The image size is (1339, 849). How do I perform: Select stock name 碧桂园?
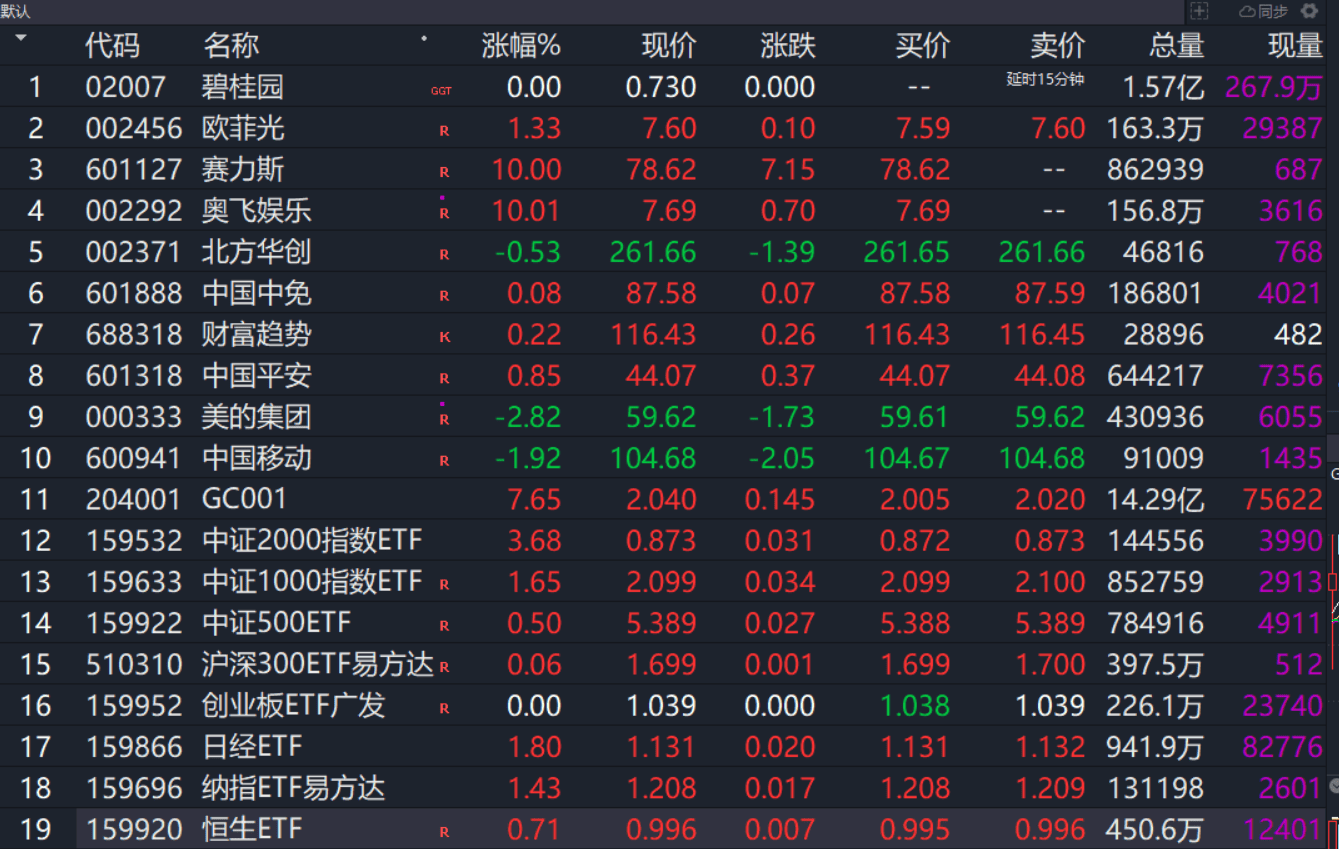[243, 87]
